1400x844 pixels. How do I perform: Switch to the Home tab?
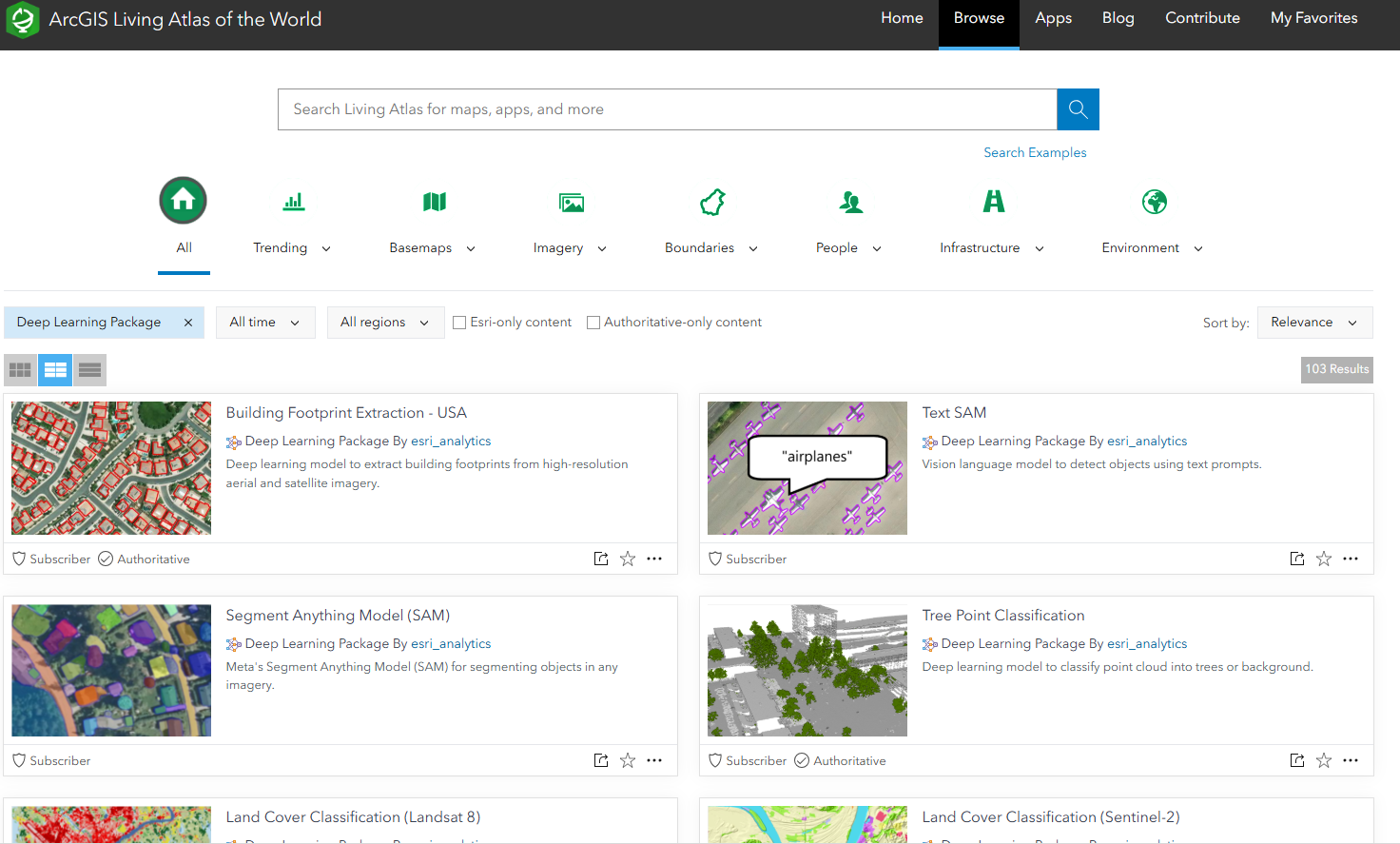(901, 17)
